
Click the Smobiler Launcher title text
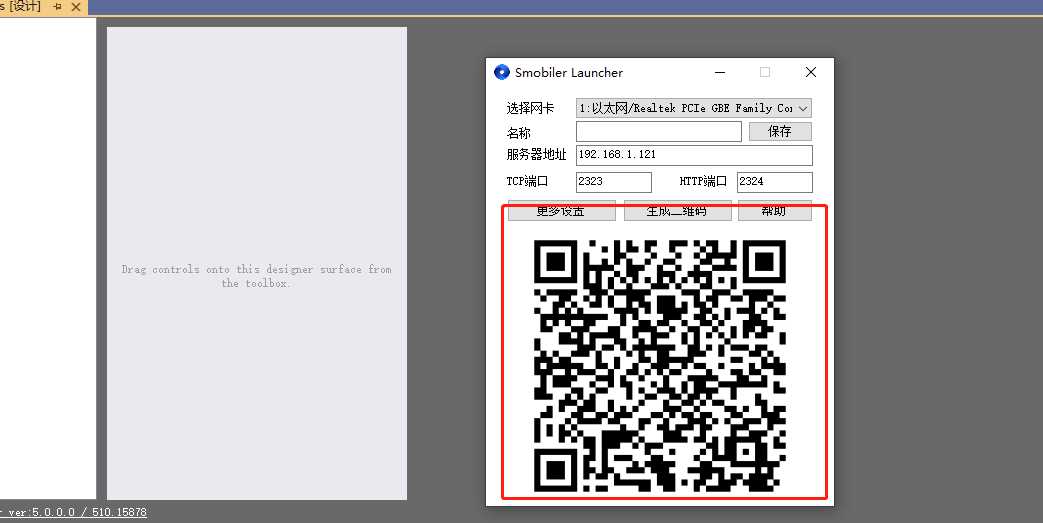pyautogui.click(x=569, y=73)
